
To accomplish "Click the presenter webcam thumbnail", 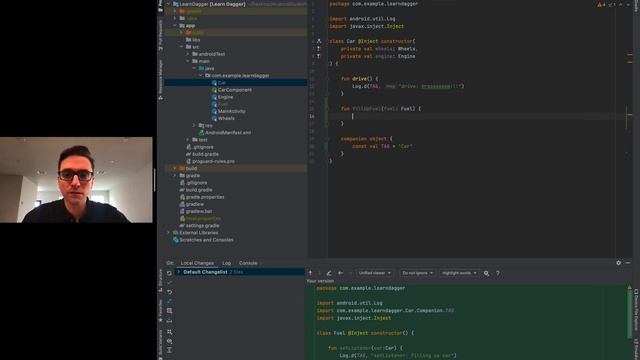I will pos(76,180).
